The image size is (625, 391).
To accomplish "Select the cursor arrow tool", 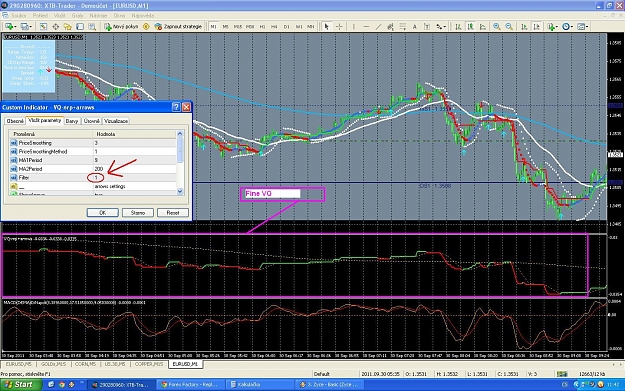I will 326,27.
